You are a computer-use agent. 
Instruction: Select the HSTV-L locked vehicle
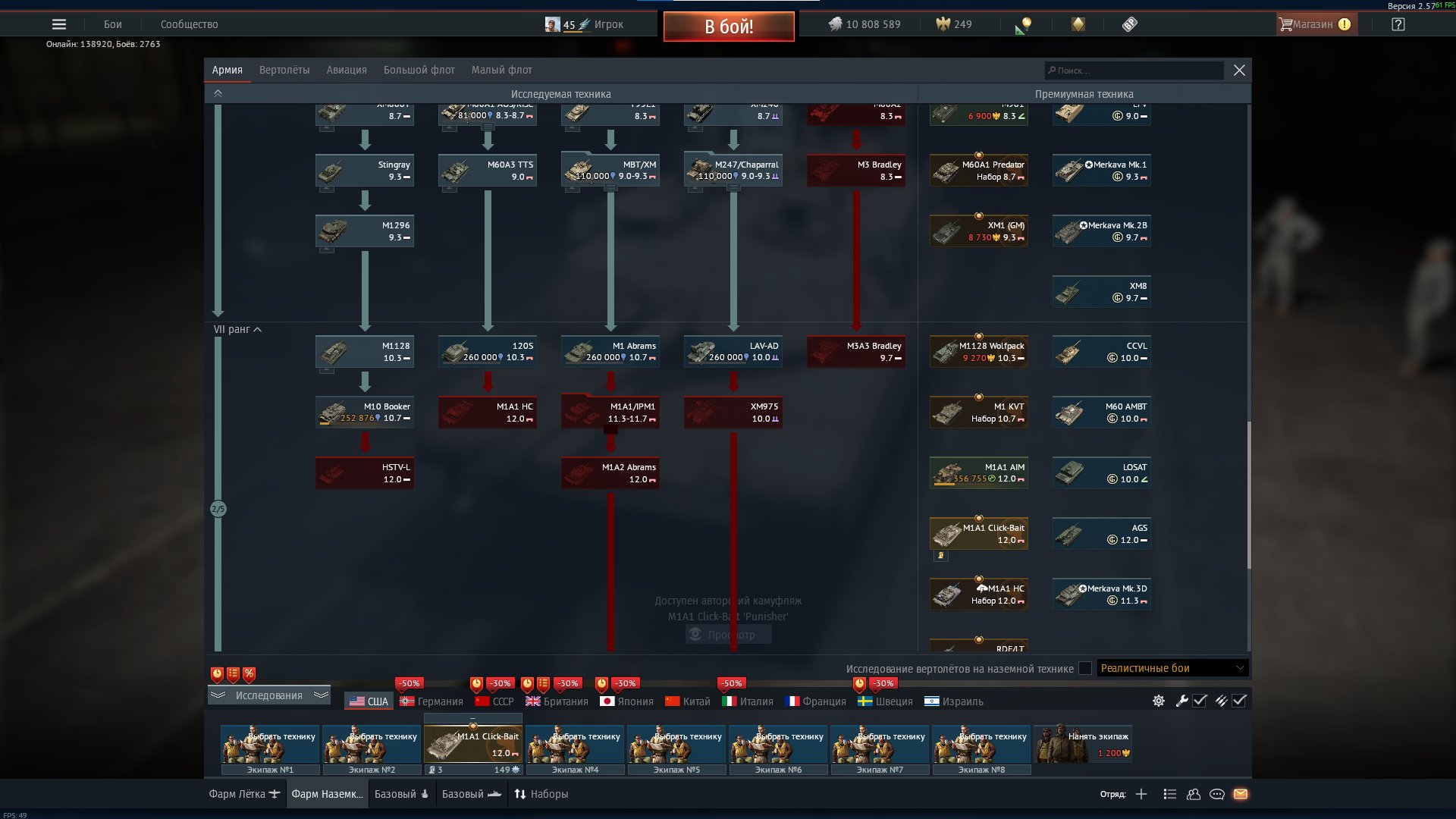tap(365, 473)
